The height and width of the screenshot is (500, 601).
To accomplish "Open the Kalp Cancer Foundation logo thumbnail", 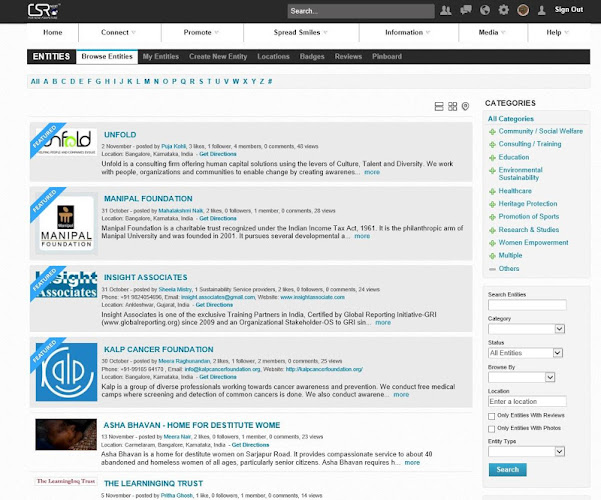I will coord(66,372).
